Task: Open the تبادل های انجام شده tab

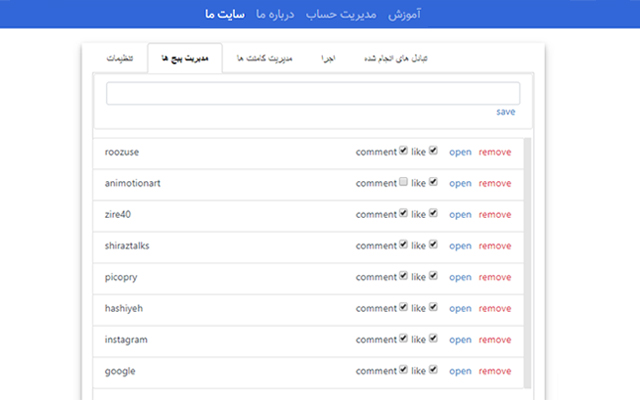Action: (x=400, y=59)
